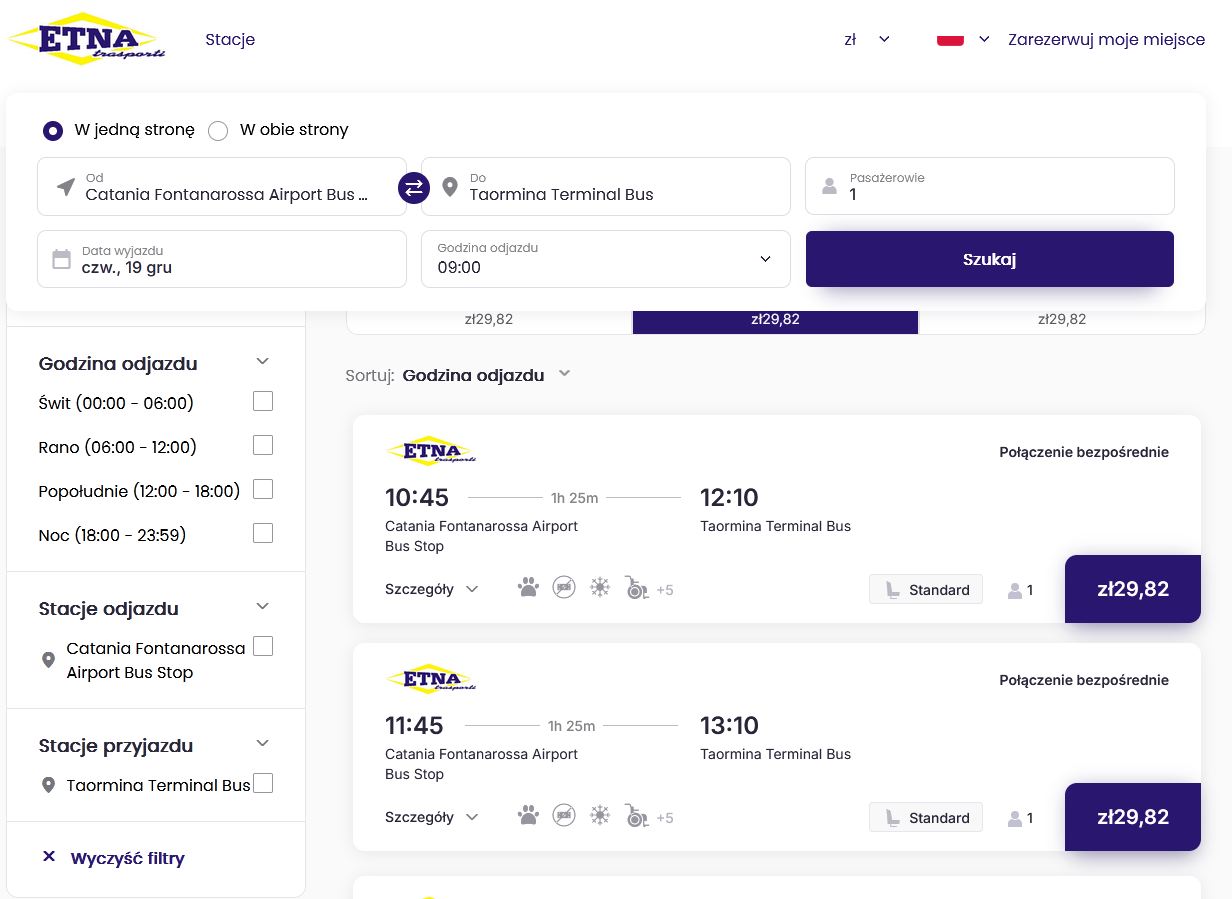Select the 'W obie strony' round trip option
The height and width of the screenshot is (899, 1232).
point(218,130)
